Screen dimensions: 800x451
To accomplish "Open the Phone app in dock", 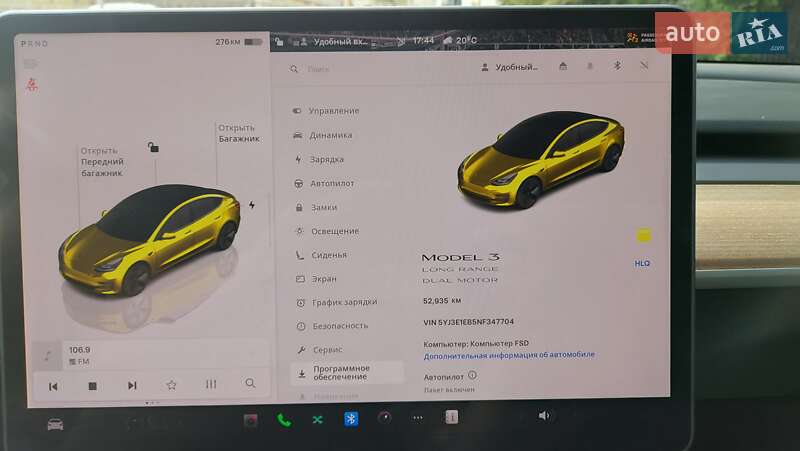I will pyautogui.click(x=284, y=420).
